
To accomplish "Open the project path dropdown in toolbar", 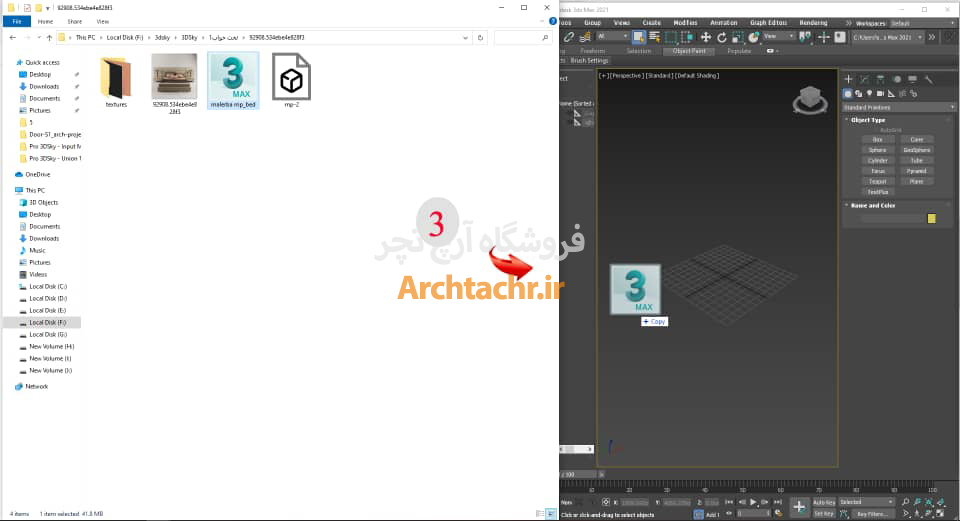I will [888, 37].
